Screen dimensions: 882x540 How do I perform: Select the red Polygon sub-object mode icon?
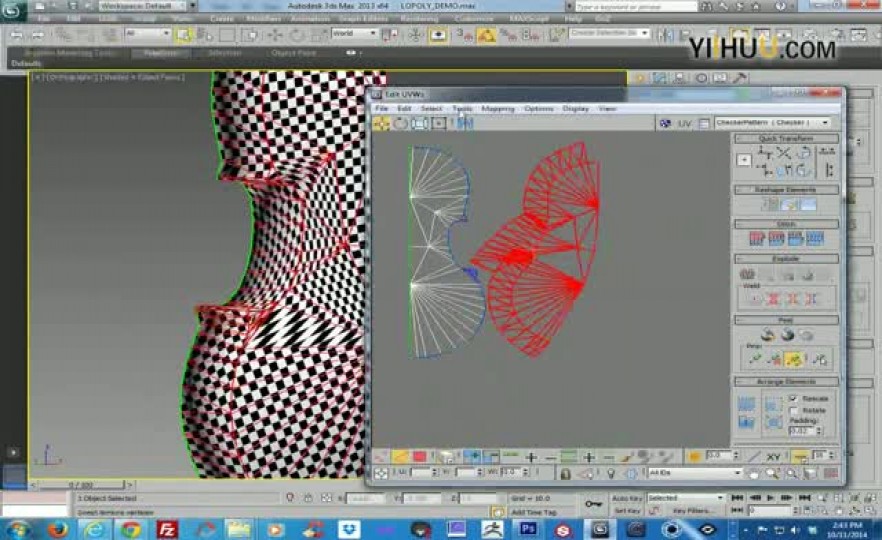(x=419, y=456)
